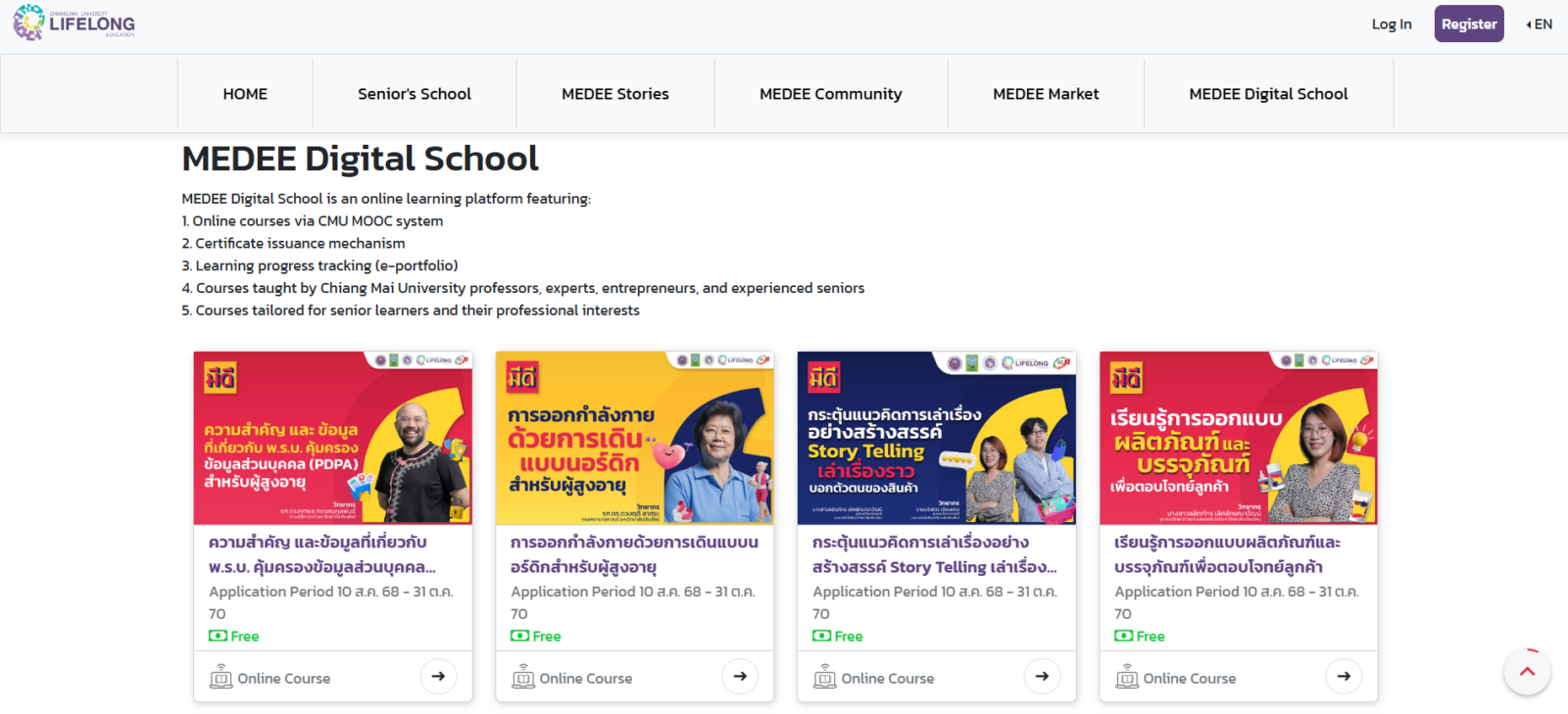The width and height of the screenshot is (1568, 714).
Task: Click the Free money icon on Story Telling card
Action: [821, 637]
